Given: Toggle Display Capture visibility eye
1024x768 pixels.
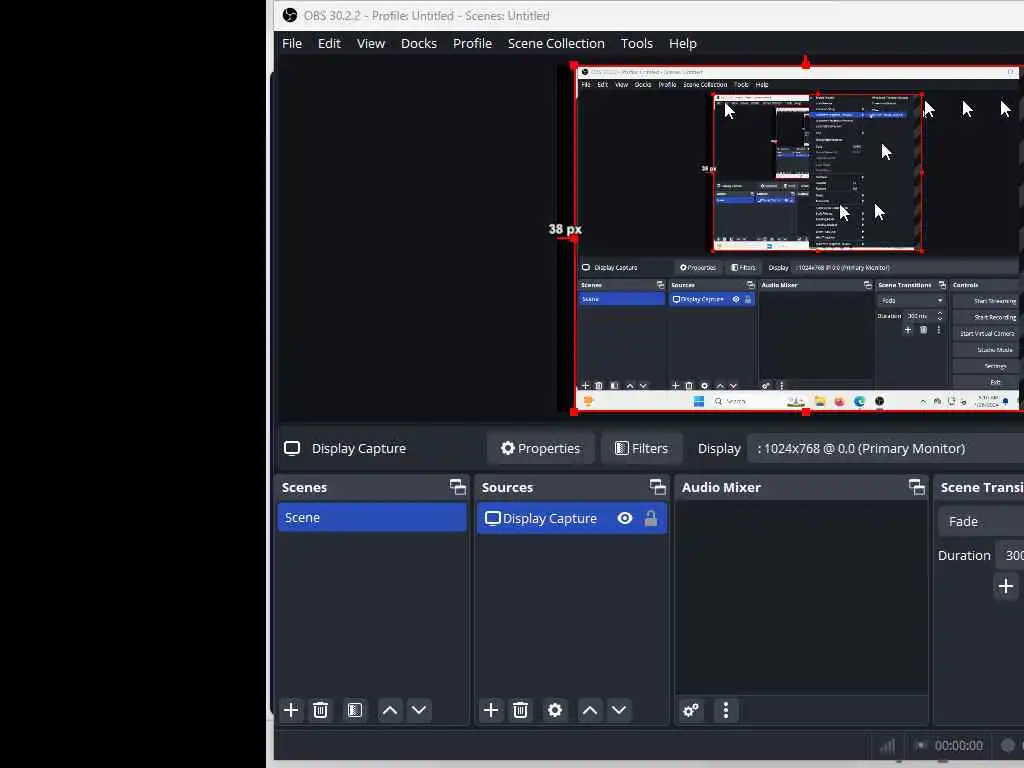Looking at the screenshot, I should [x=625, y=518].
